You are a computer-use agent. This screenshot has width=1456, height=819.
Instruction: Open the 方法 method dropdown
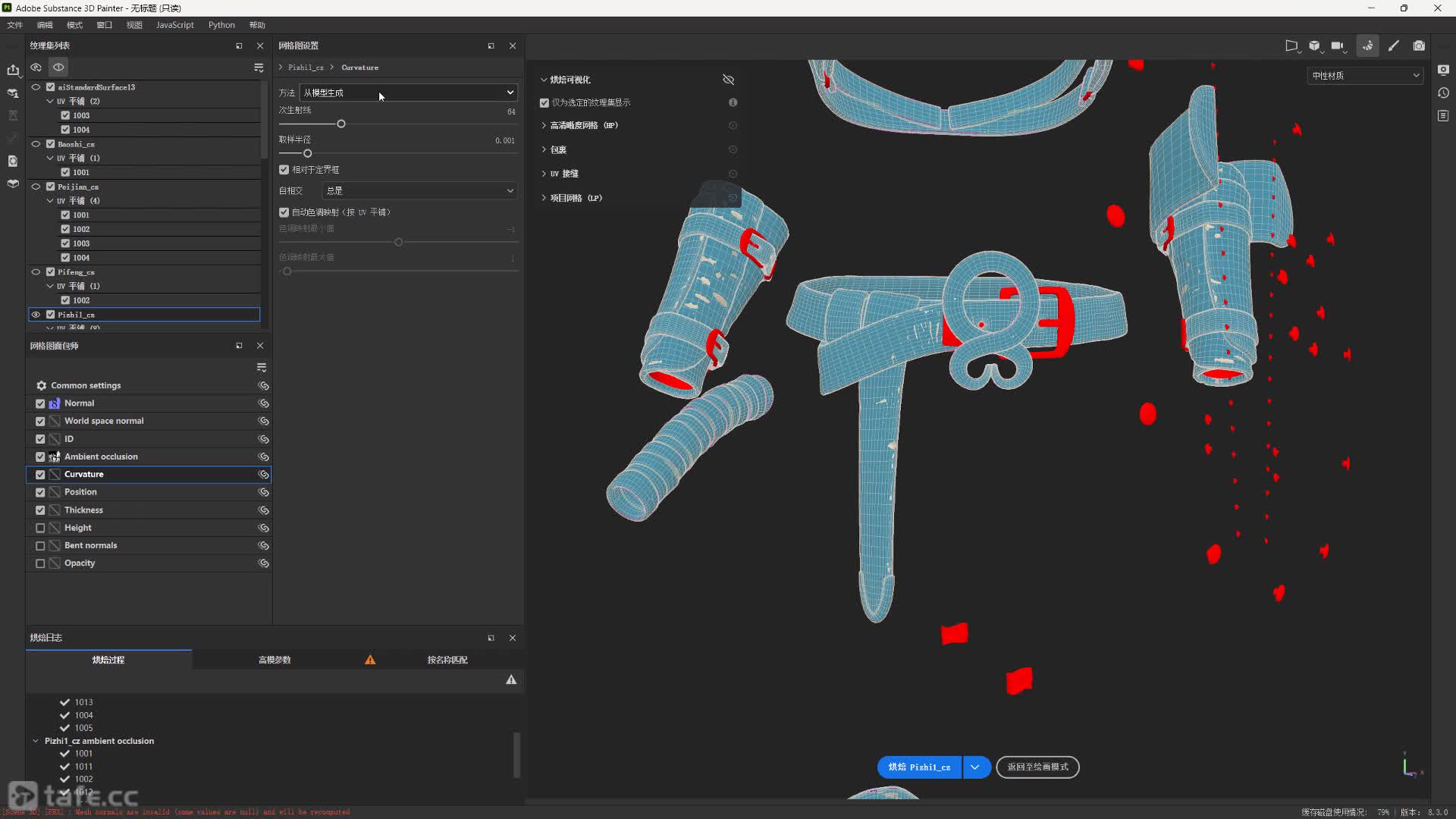408,93
